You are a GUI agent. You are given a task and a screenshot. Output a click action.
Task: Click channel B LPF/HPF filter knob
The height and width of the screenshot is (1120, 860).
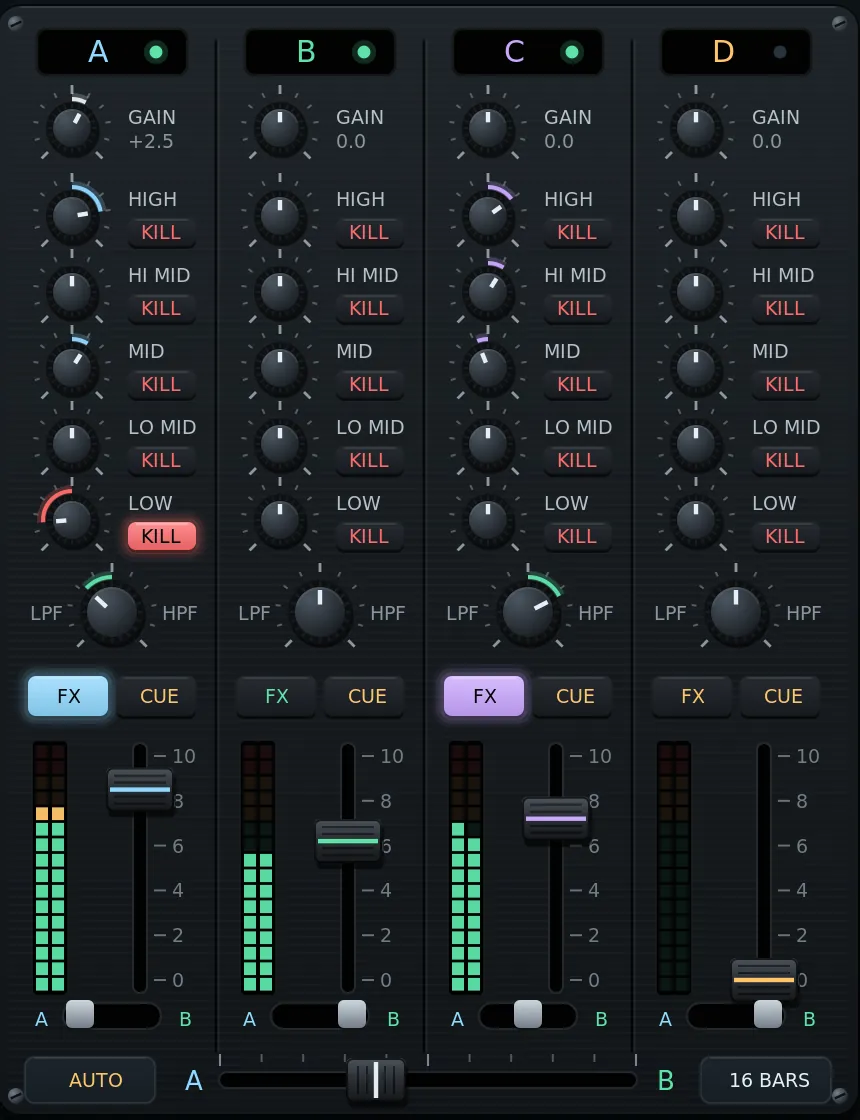(x=320, y=614)
